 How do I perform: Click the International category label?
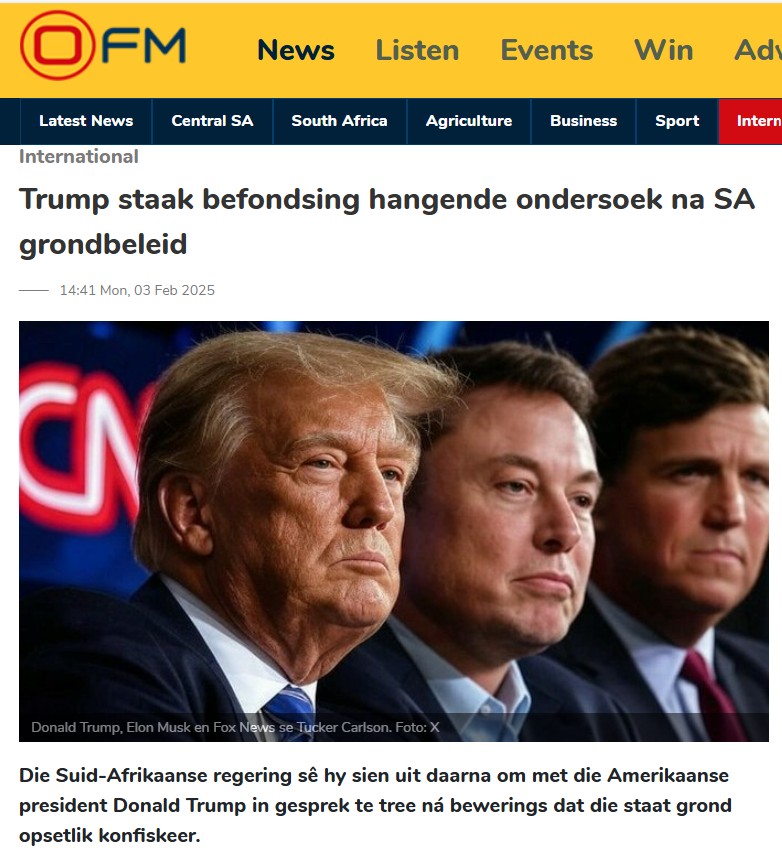79,157
